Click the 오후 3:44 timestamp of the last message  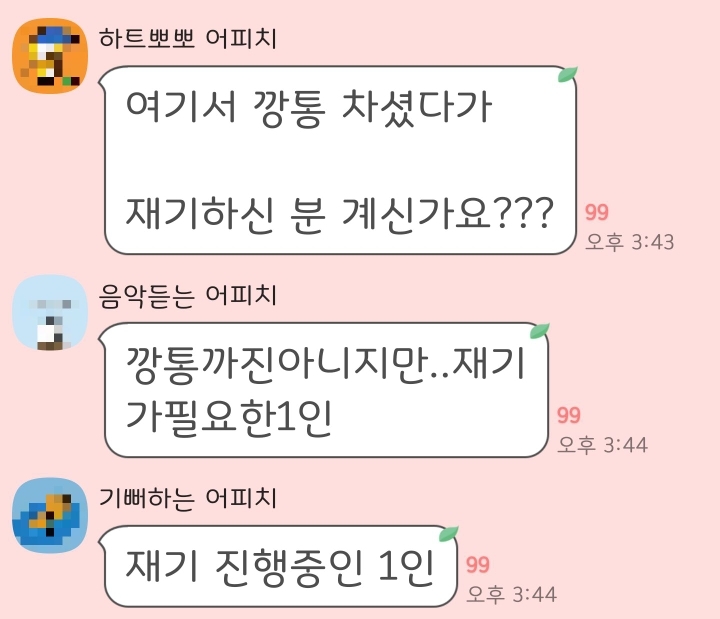(x=511, y=595)
